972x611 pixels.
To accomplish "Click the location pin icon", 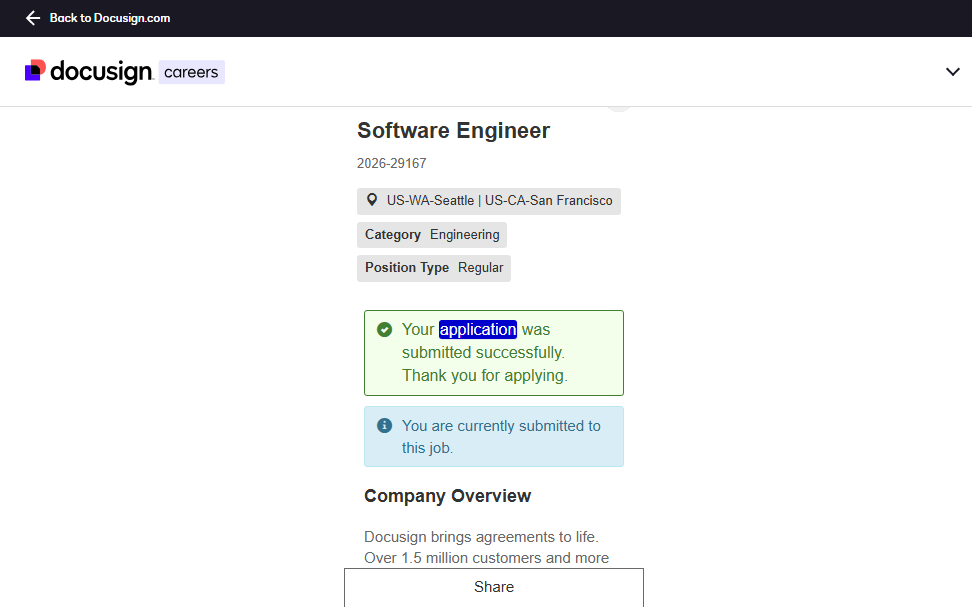I will 372,201.
